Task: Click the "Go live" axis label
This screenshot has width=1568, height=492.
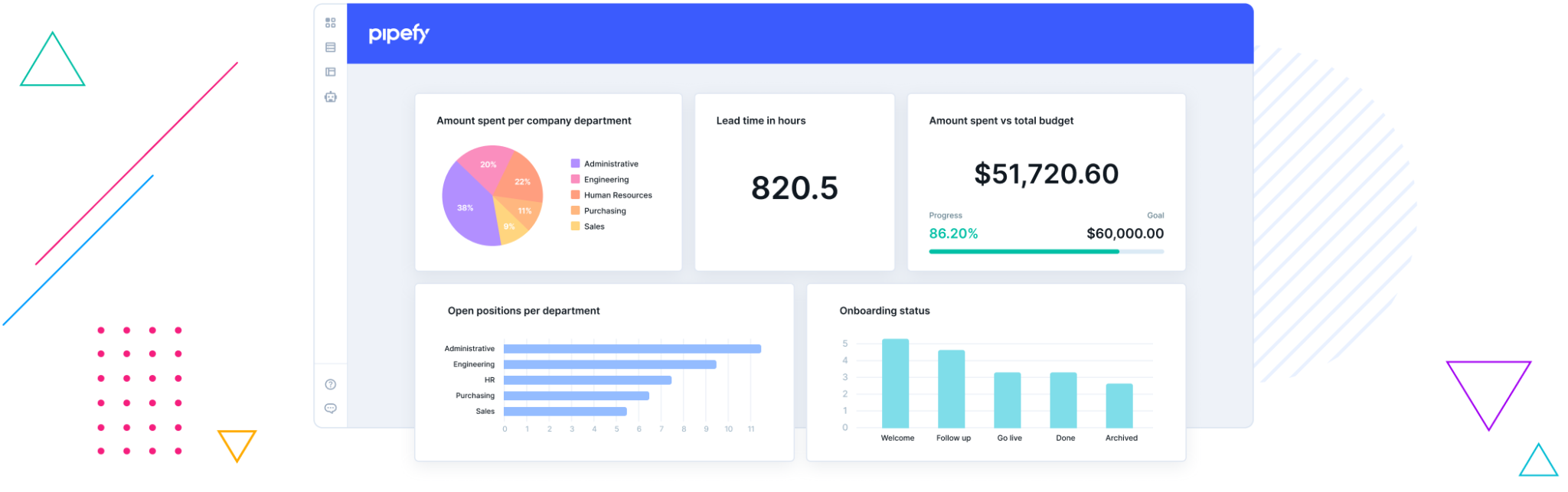Action: (x=1009, y=438)
